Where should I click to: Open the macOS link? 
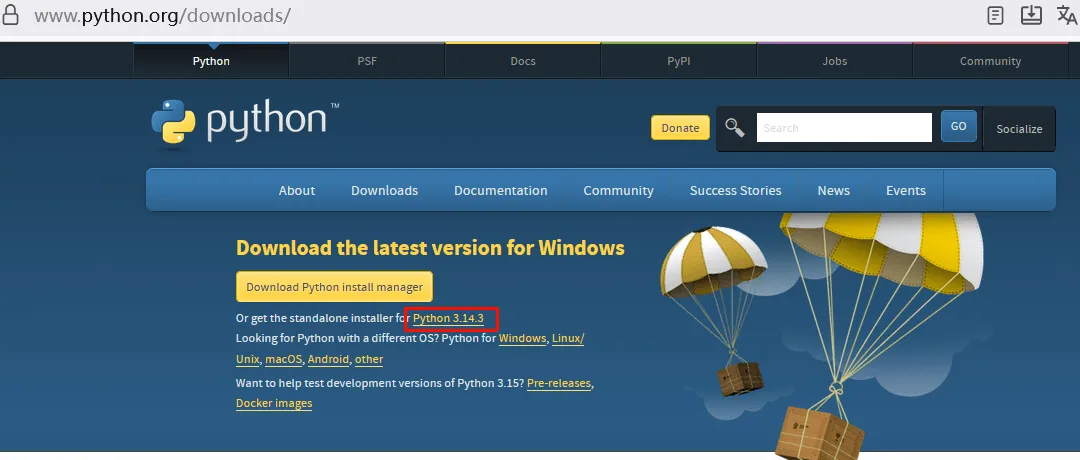pyautogui.click(x=284, y=359)
